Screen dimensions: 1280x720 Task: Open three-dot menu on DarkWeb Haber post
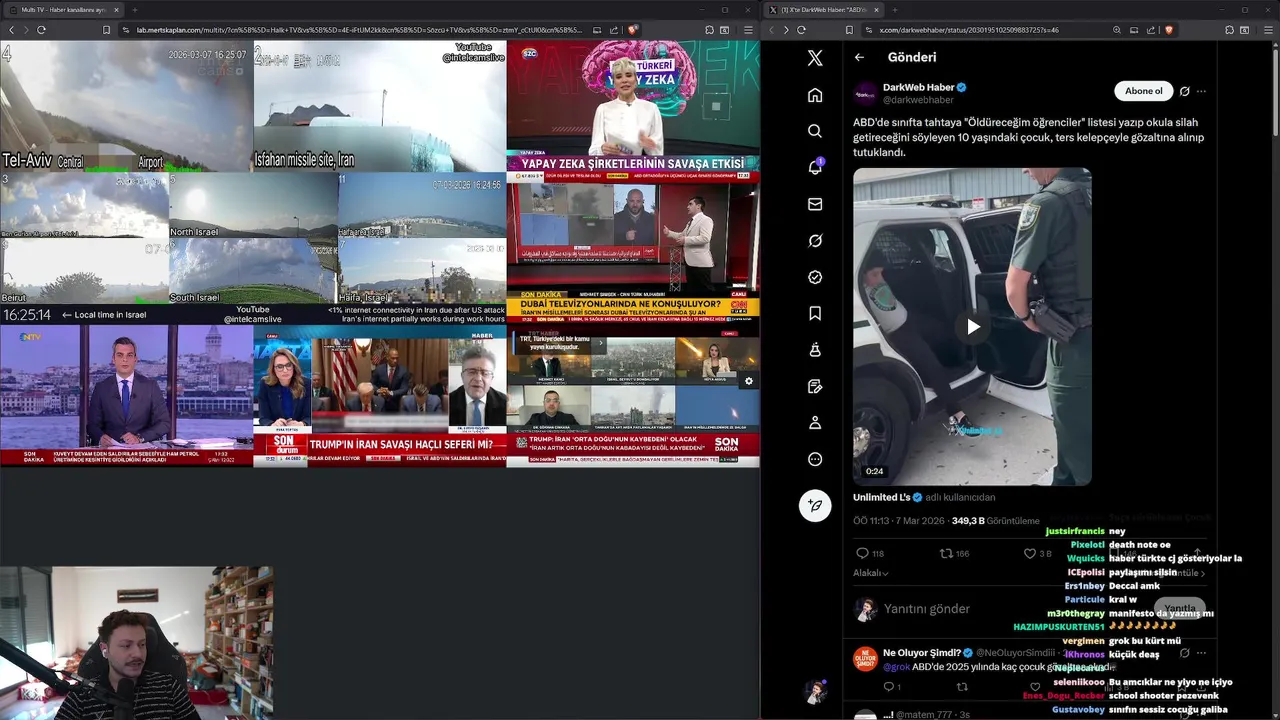pyautogui.click(x=1201, y=91)
